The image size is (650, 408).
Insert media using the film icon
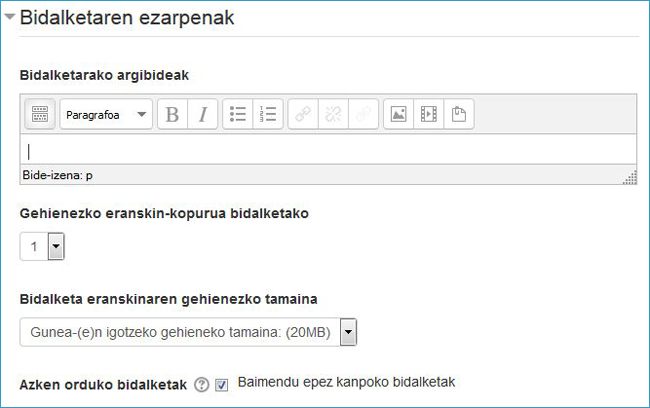(429, 115)
